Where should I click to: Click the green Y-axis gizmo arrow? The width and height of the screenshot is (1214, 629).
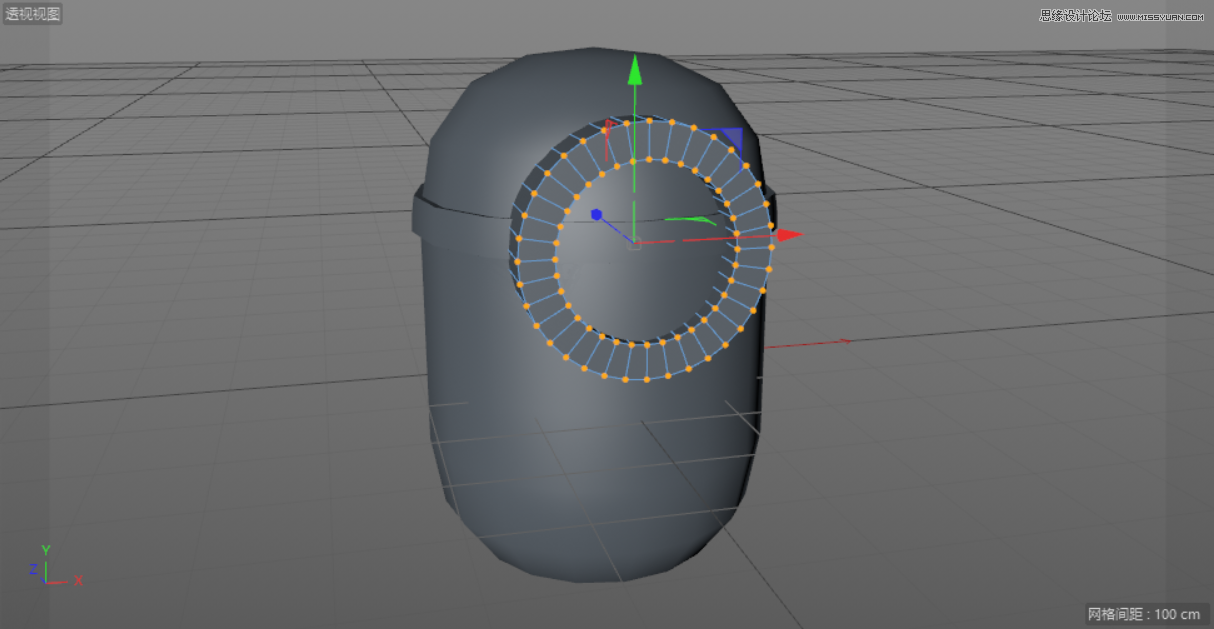(636, 70)
